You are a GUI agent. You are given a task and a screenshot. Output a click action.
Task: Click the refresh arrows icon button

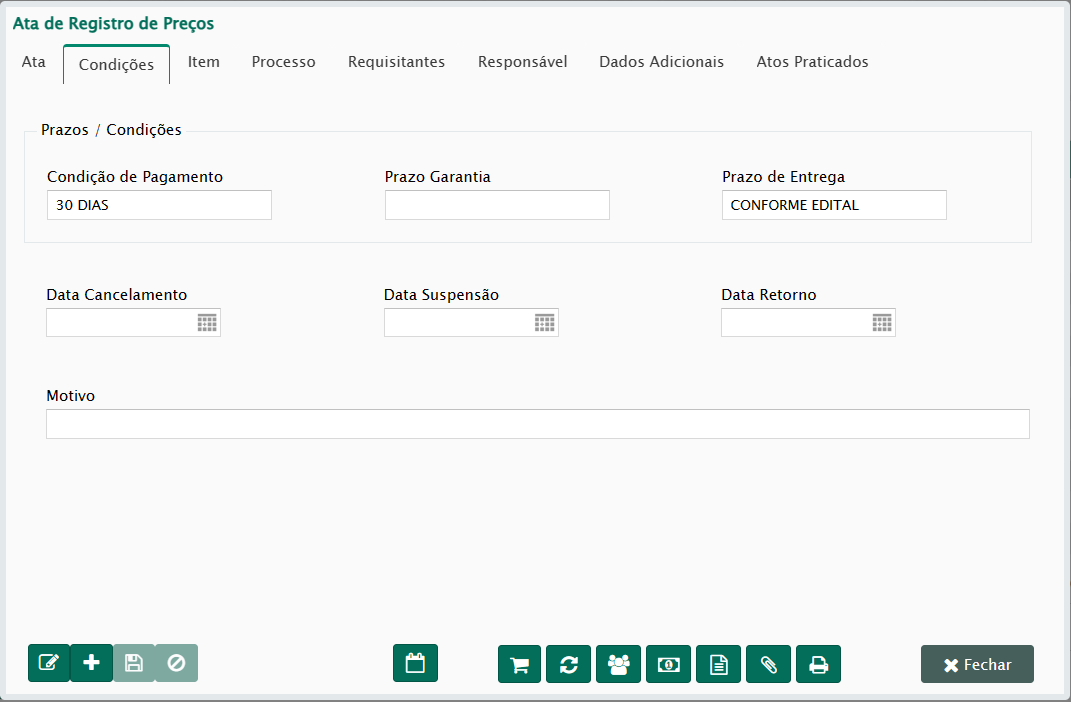(x=568, y=664)
